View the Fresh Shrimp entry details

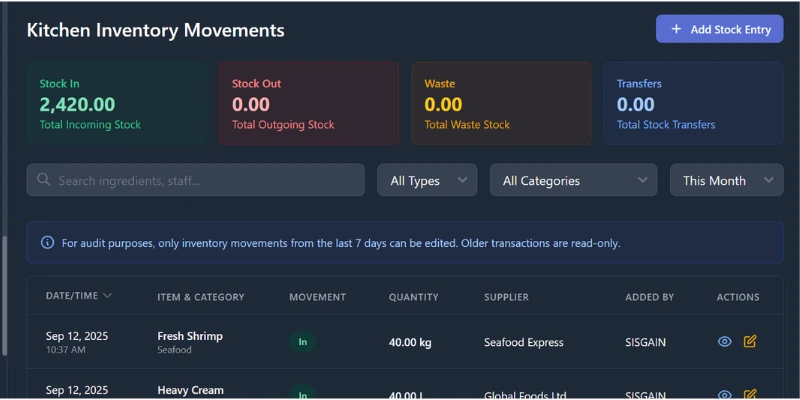click(725, 342)
